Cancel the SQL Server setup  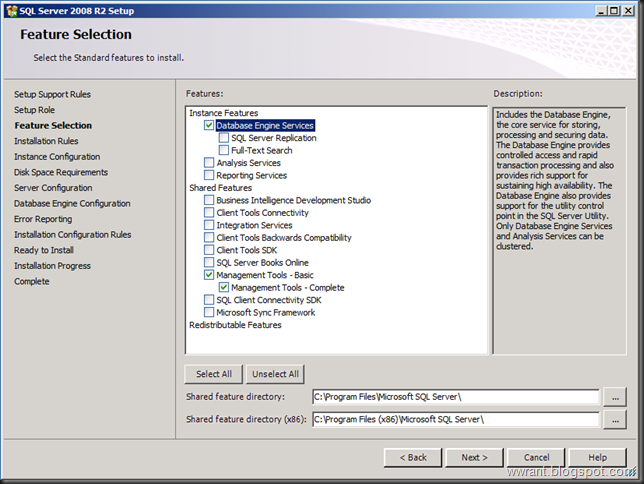click(x=536, y=457)
